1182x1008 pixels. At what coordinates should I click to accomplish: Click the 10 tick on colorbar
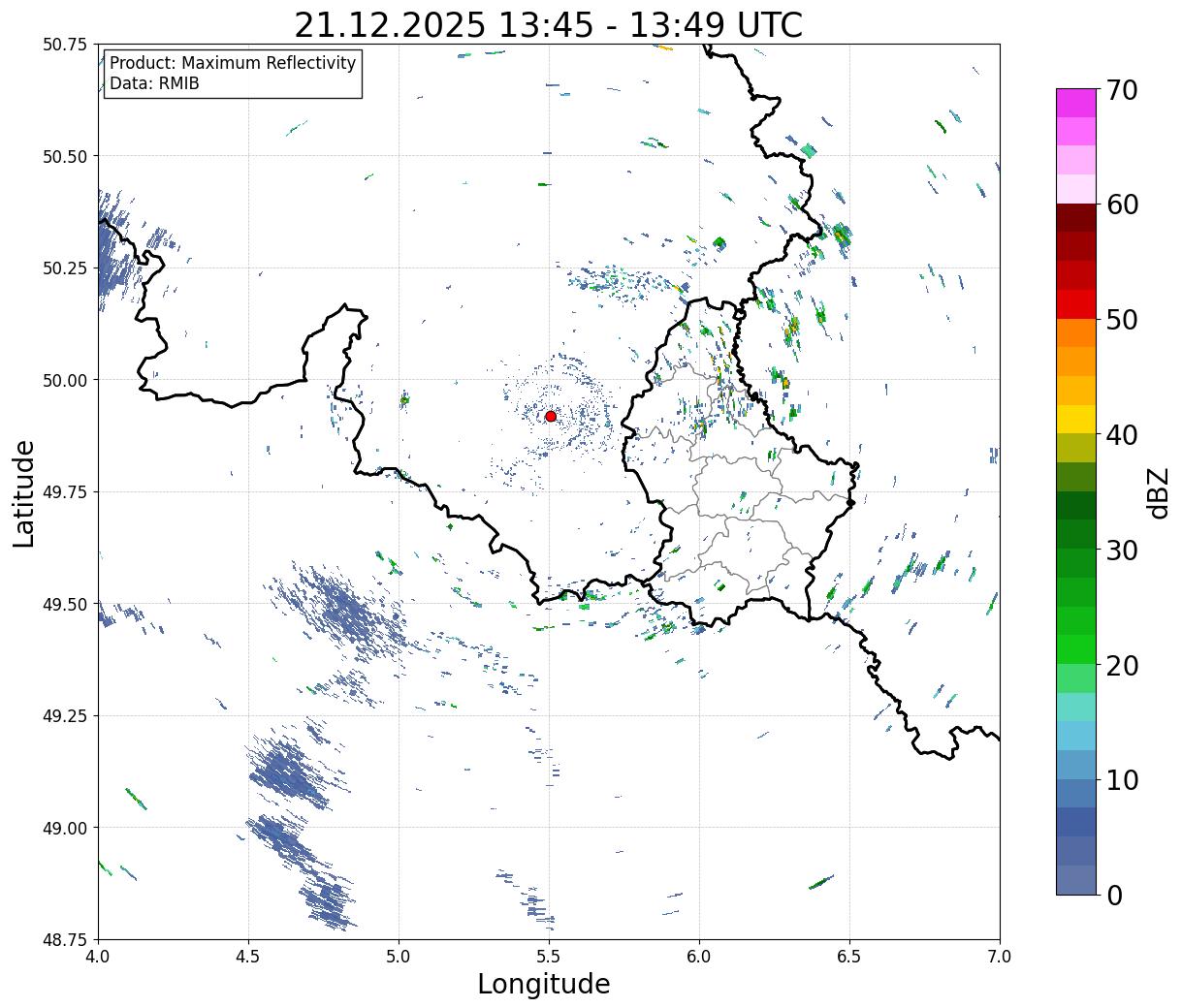pos(1121,779)
